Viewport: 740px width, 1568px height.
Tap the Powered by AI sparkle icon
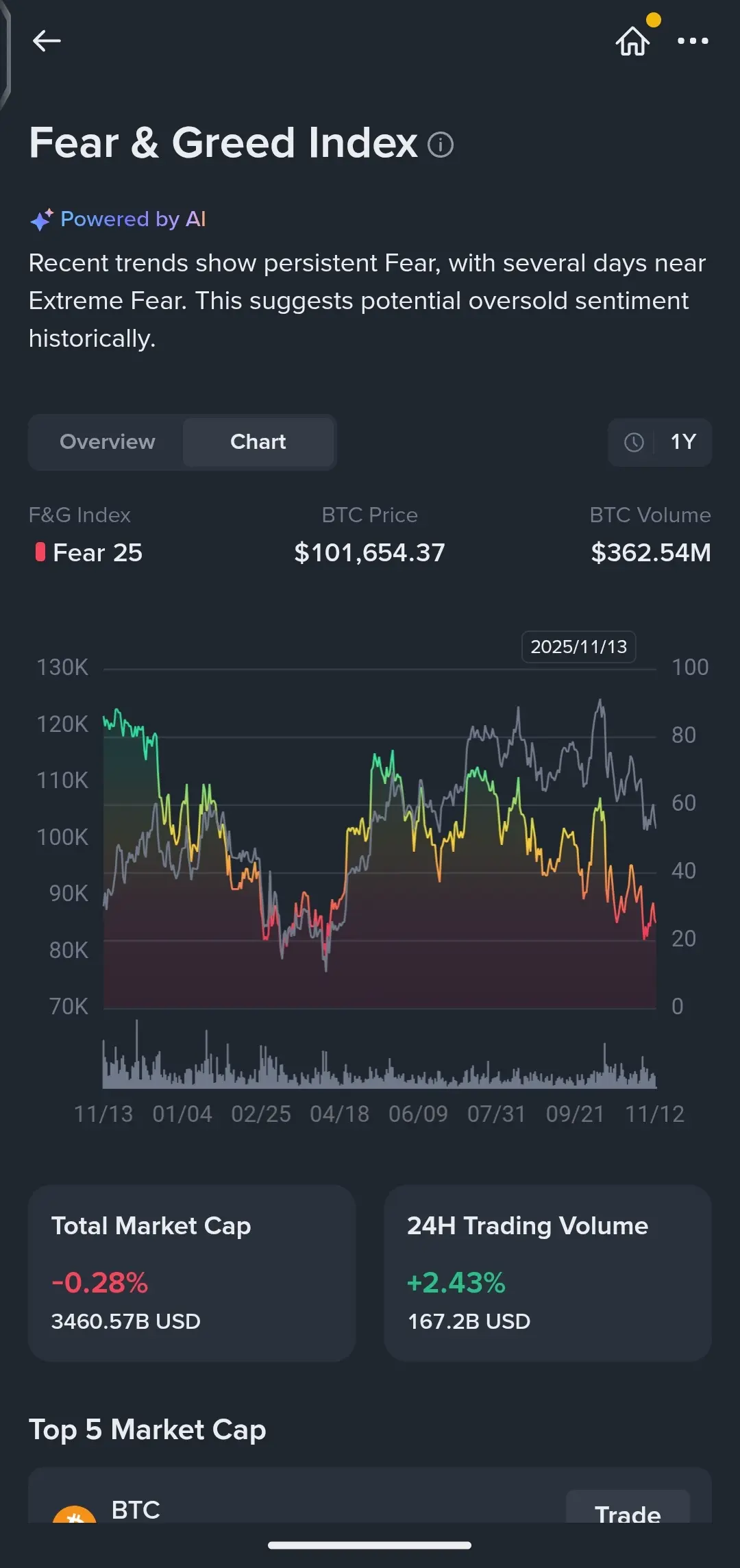click(x=41, y=219)
